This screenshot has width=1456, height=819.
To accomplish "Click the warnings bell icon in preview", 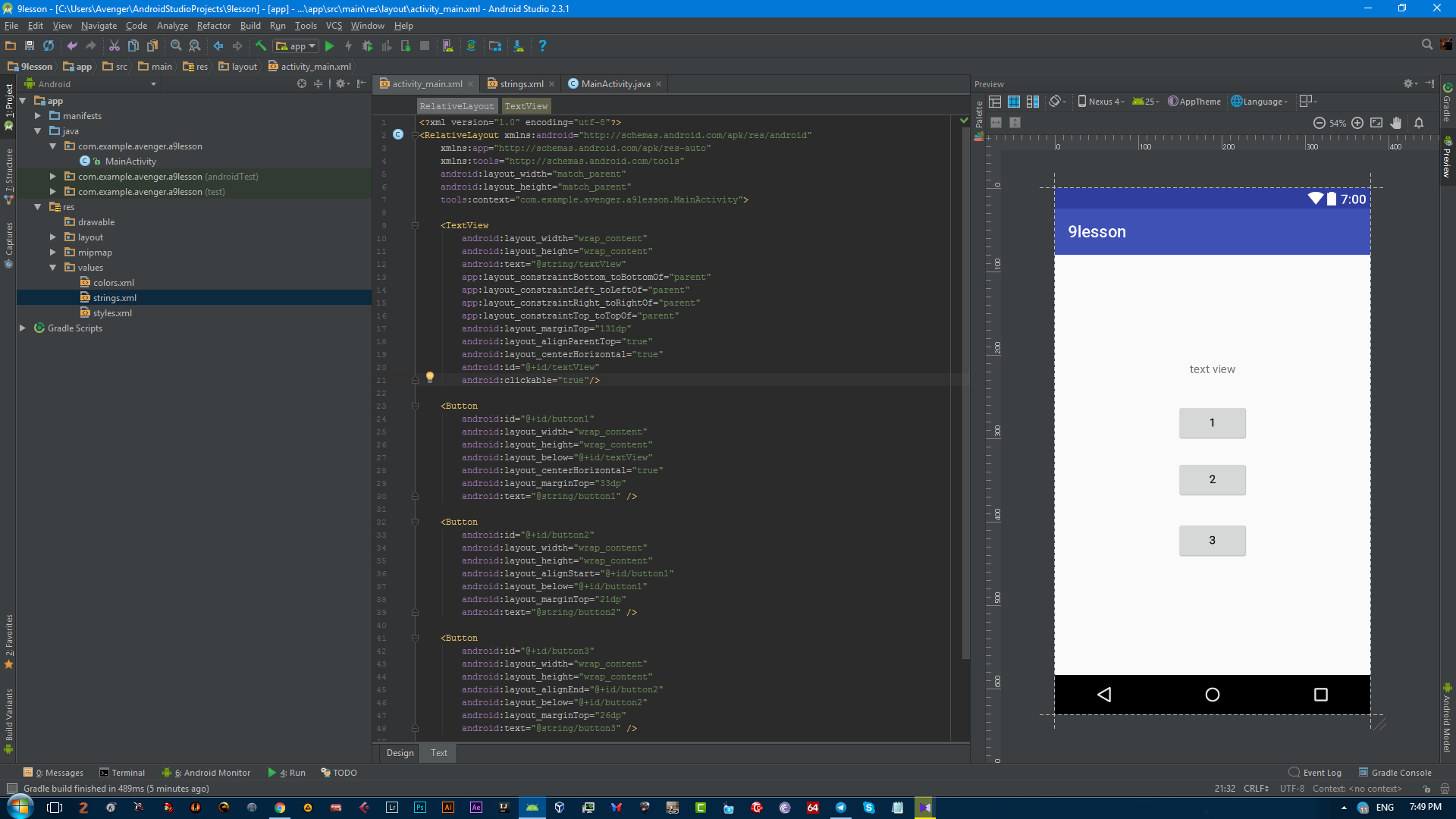I will tap(1419, 123).
